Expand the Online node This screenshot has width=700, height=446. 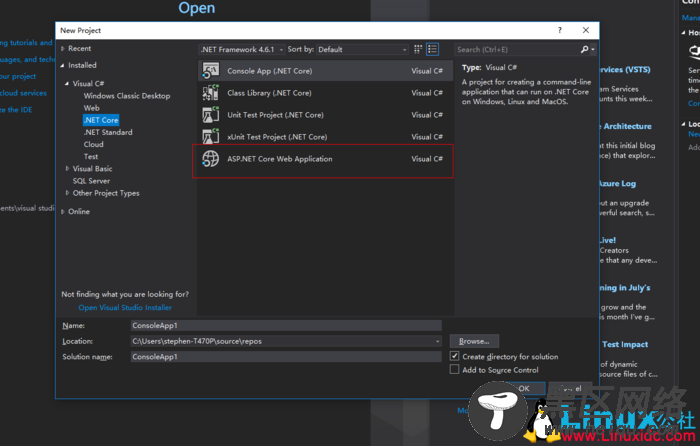[x=62, y=212]
